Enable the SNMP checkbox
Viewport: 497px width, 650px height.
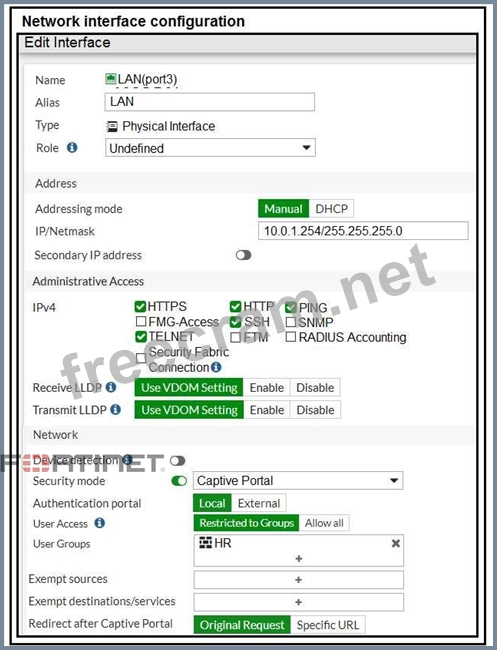[x=291, y=322]
